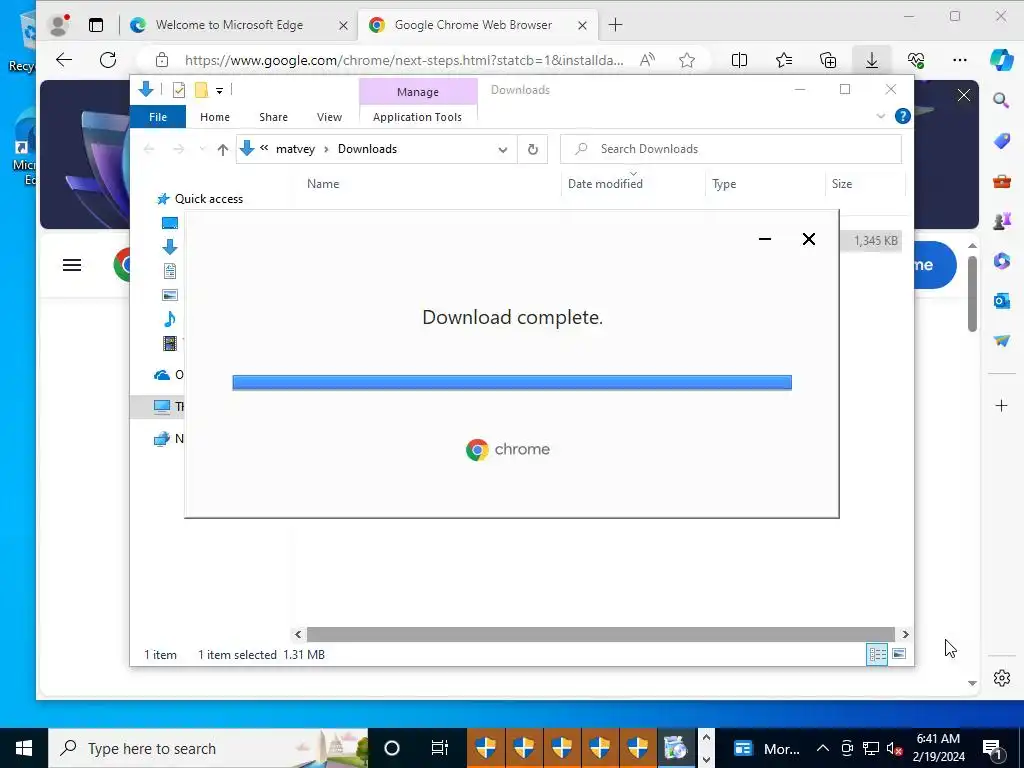Open Task View on taskbar

[x=440, y=748]
